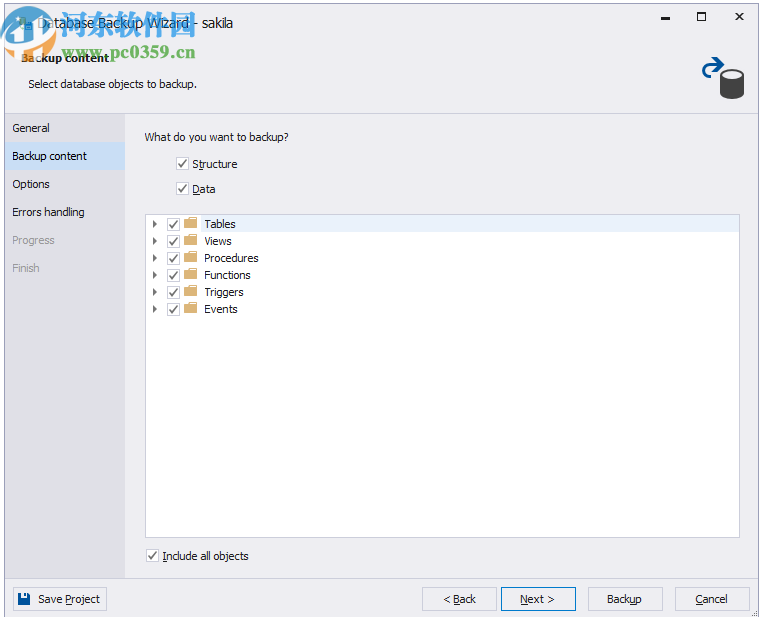Uncheck the Functions checkbox

tap(173, 275)
